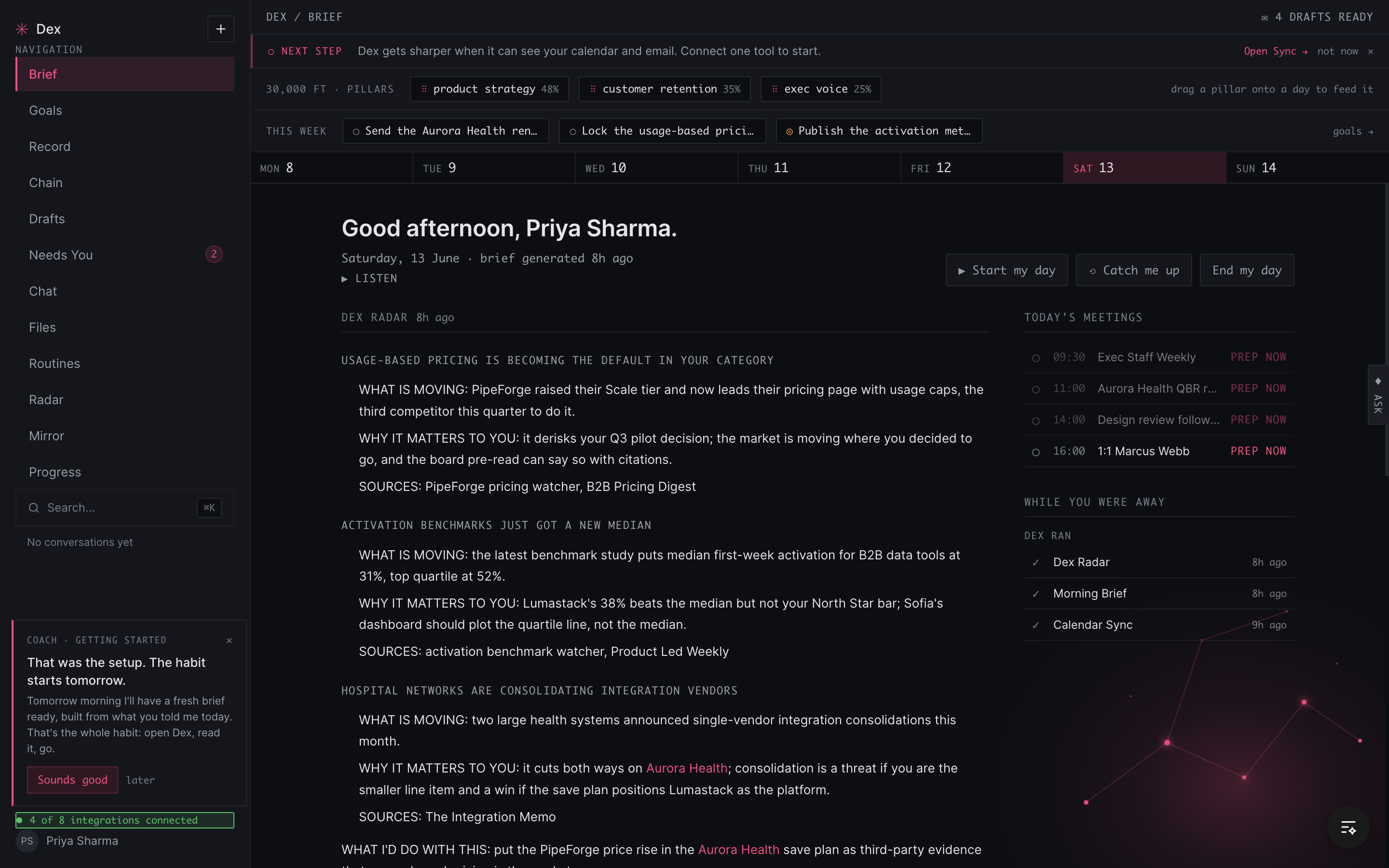Image resolution: width=1389 pixels, height=868 pixels.
Task: Click product strategy pillar drag handle
Action: (423, 89)
